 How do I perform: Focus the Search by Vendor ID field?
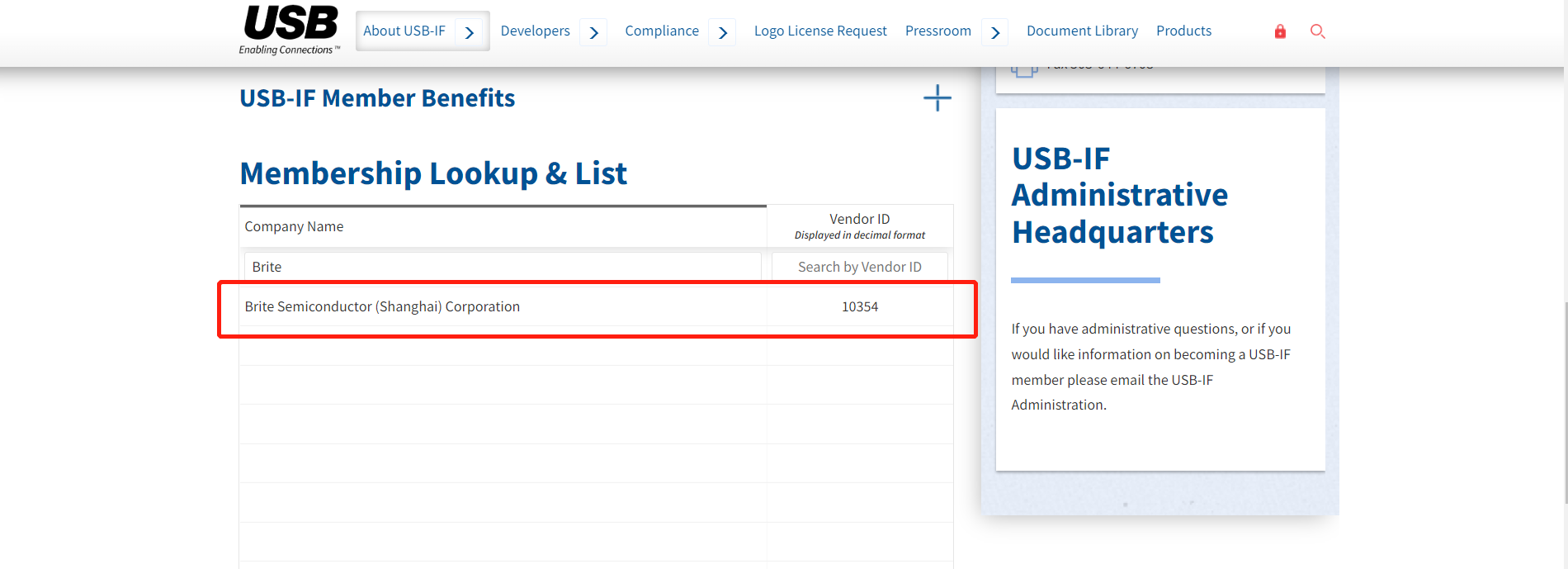point(859,267)
